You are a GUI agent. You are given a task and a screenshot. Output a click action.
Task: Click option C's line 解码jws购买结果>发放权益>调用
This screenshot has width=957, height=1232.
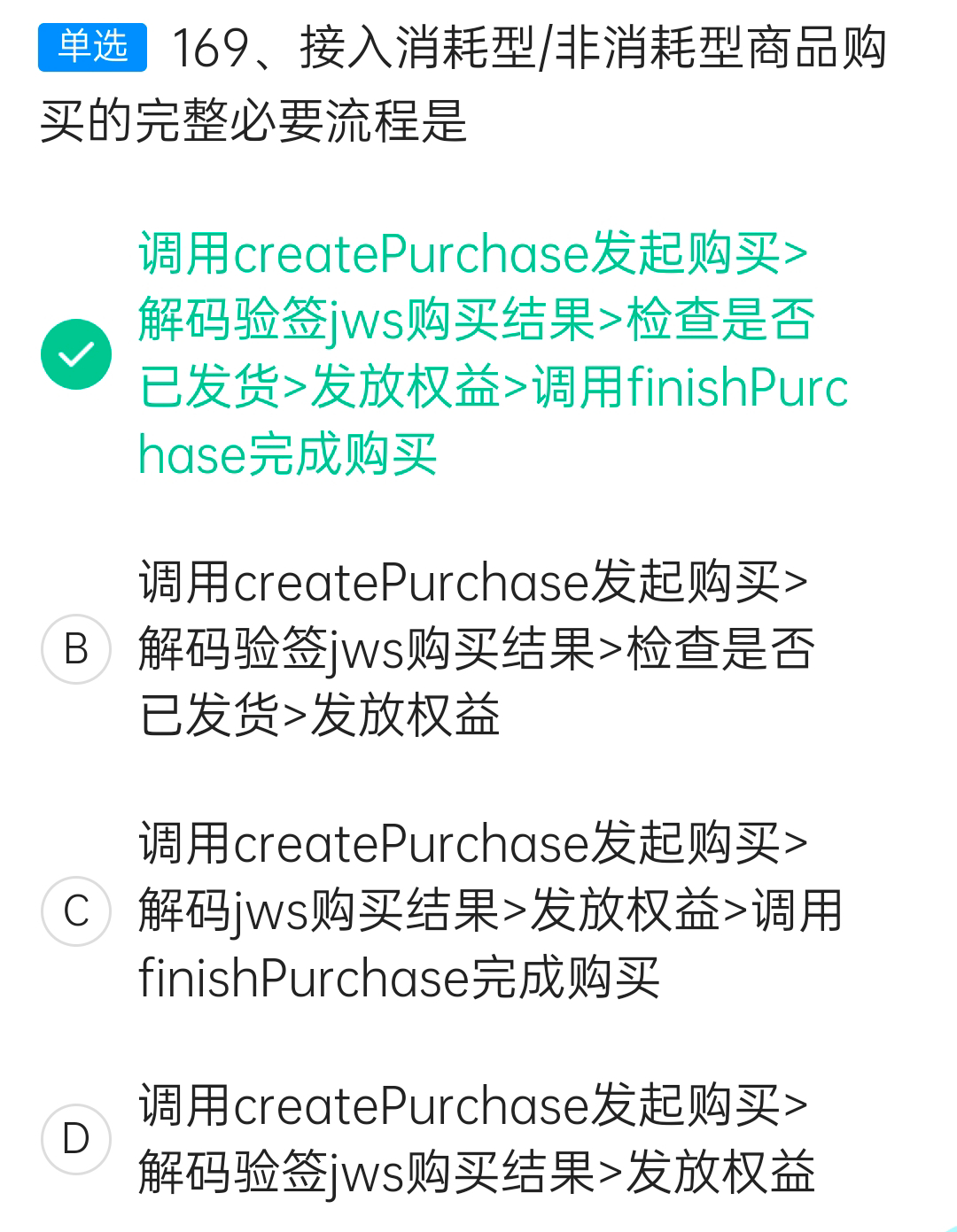click(x=490, y=910)
